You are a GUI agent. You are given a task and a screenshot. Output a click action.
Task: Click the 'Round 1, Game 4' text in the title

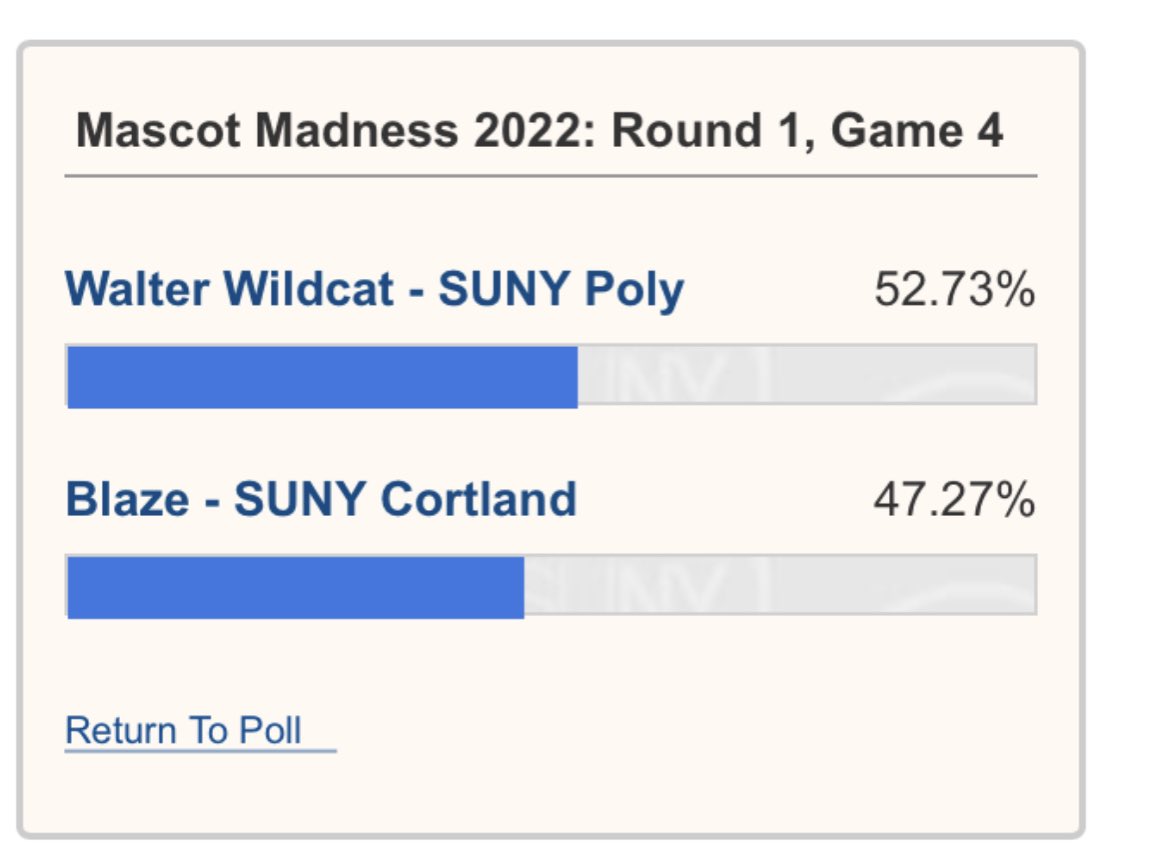807,131
